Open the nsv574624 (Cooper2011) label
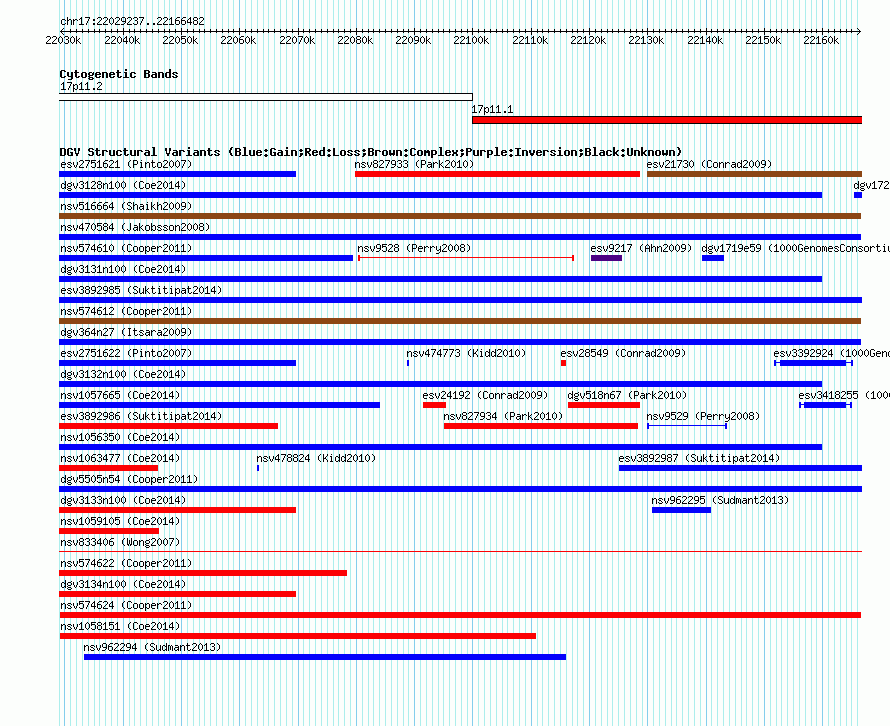The width and height of the screenshot is (890, 726). tap(126, 605)
